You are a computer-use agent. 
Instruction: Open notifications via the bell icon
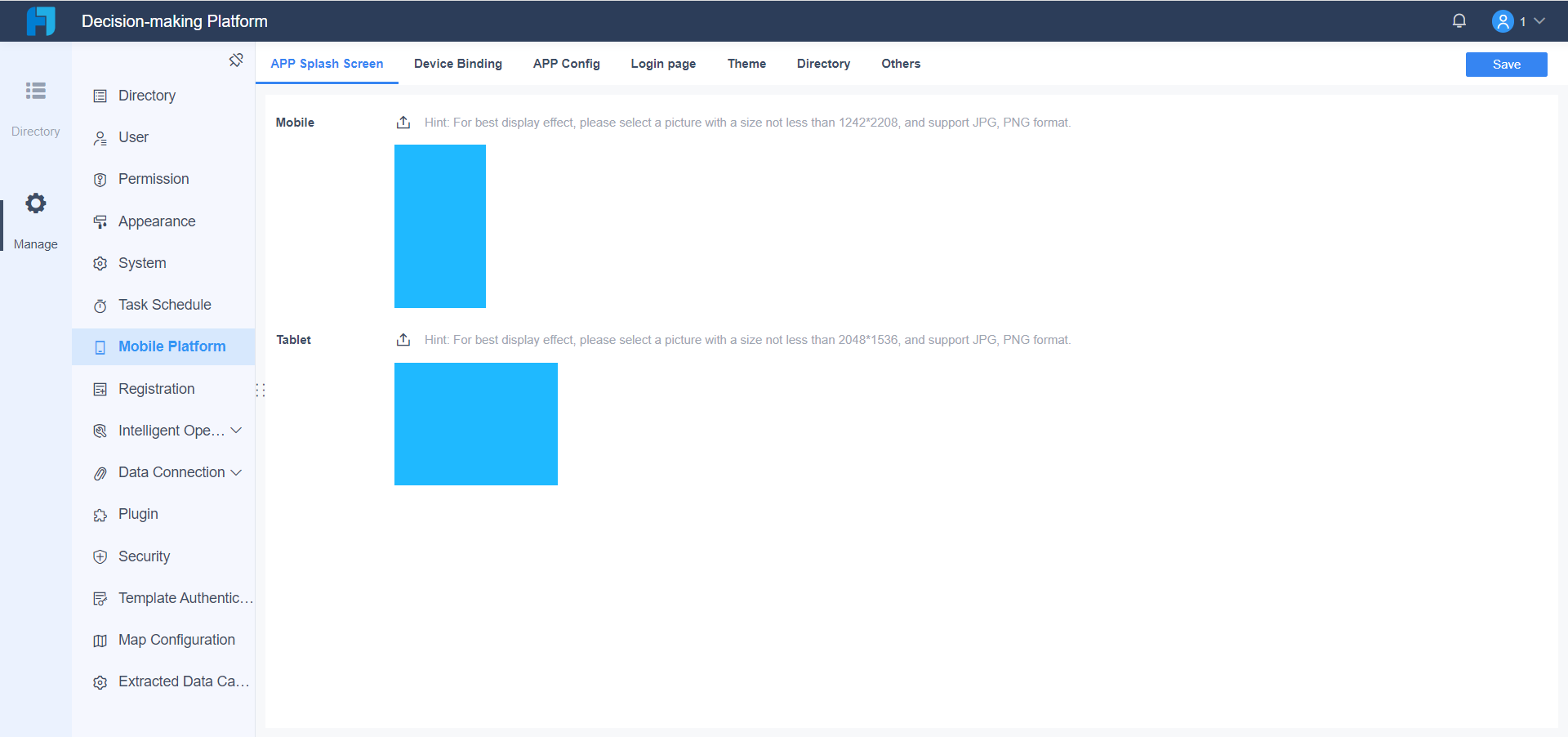tap(1459, 20)
